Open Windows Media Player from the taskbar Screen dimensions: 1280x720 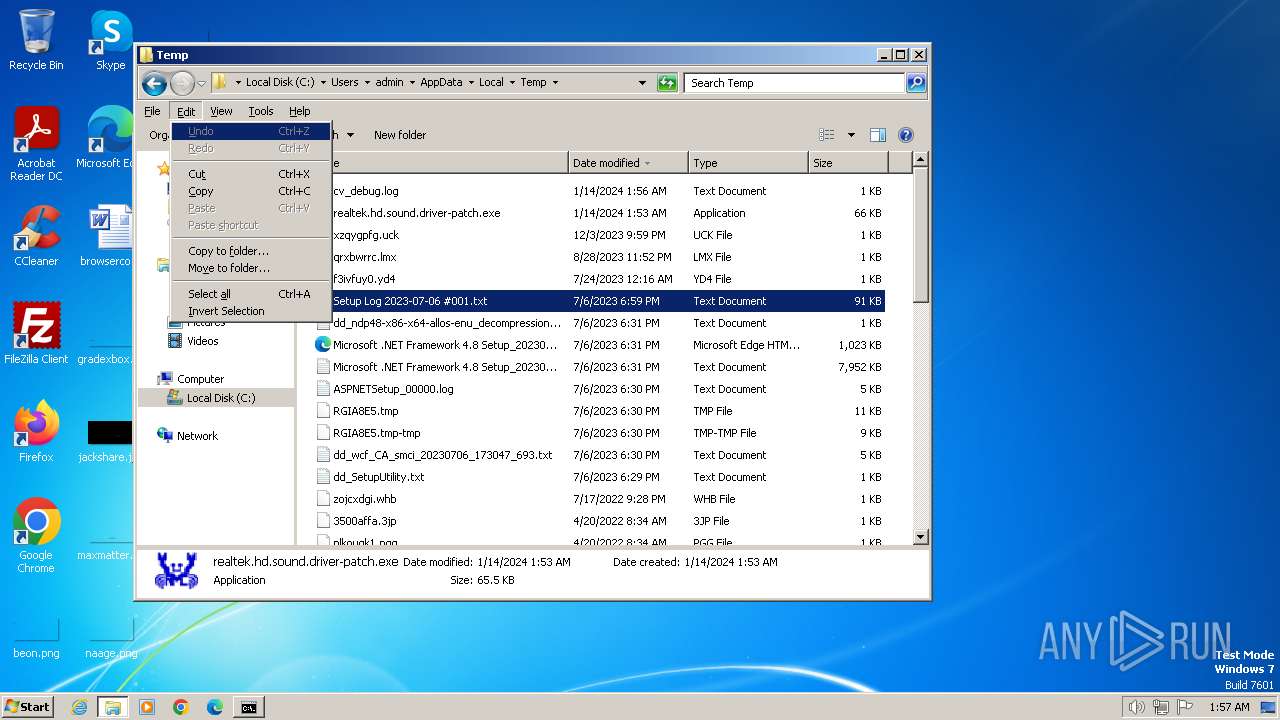147,707
